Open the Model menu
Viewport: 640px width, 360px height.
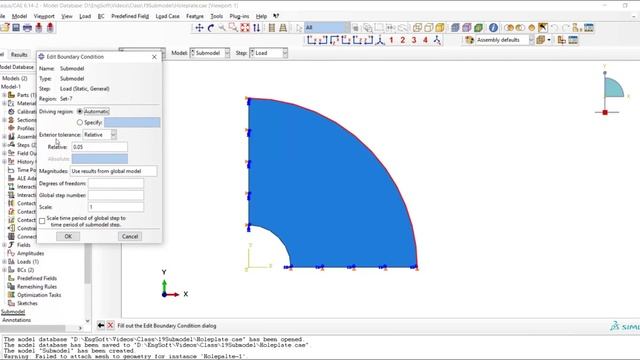pos(19,16)
